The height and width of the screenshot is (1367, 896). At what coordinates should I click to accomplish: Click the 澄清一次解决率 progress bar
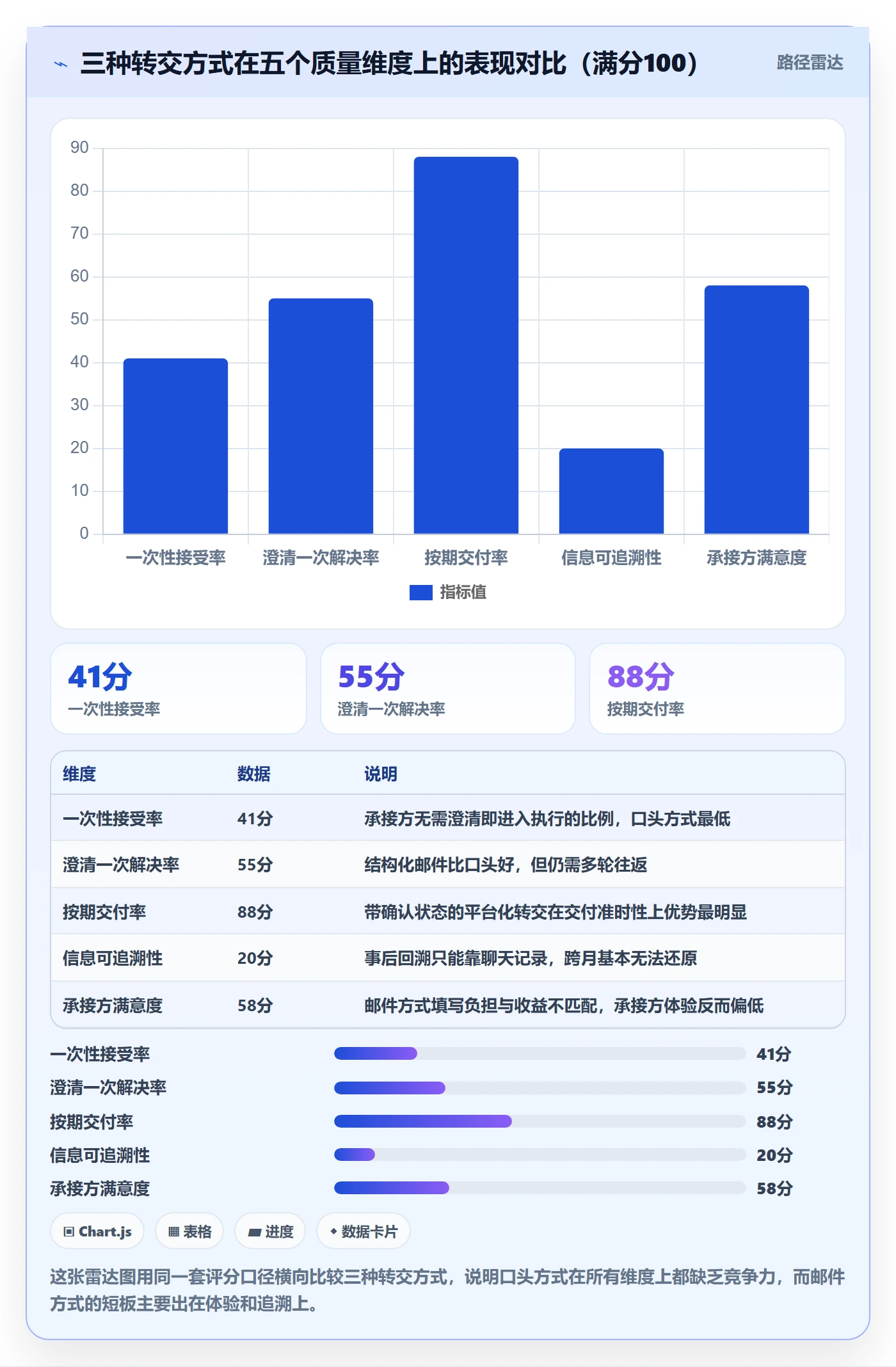click(x=540, y=1087)
